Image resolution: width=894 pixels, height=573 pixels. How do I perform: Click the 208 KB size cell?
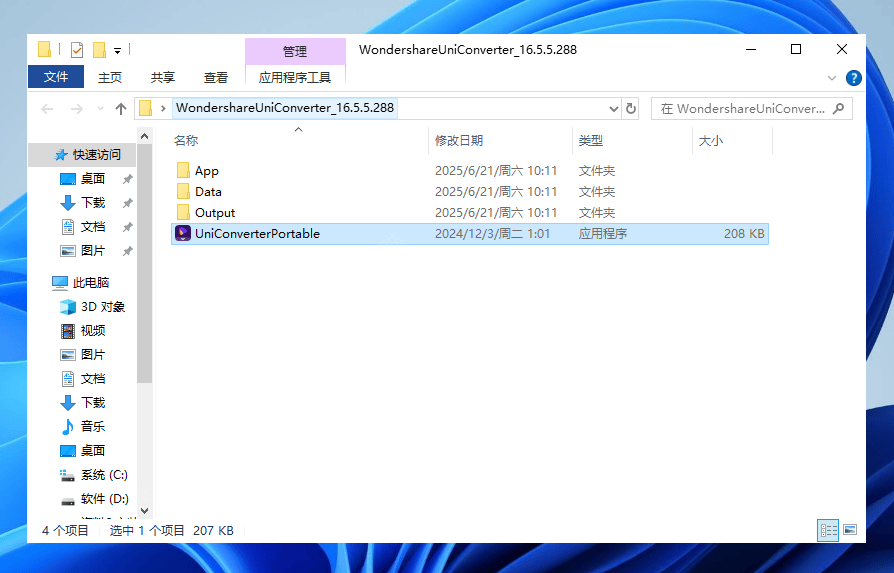pos(744,234)
